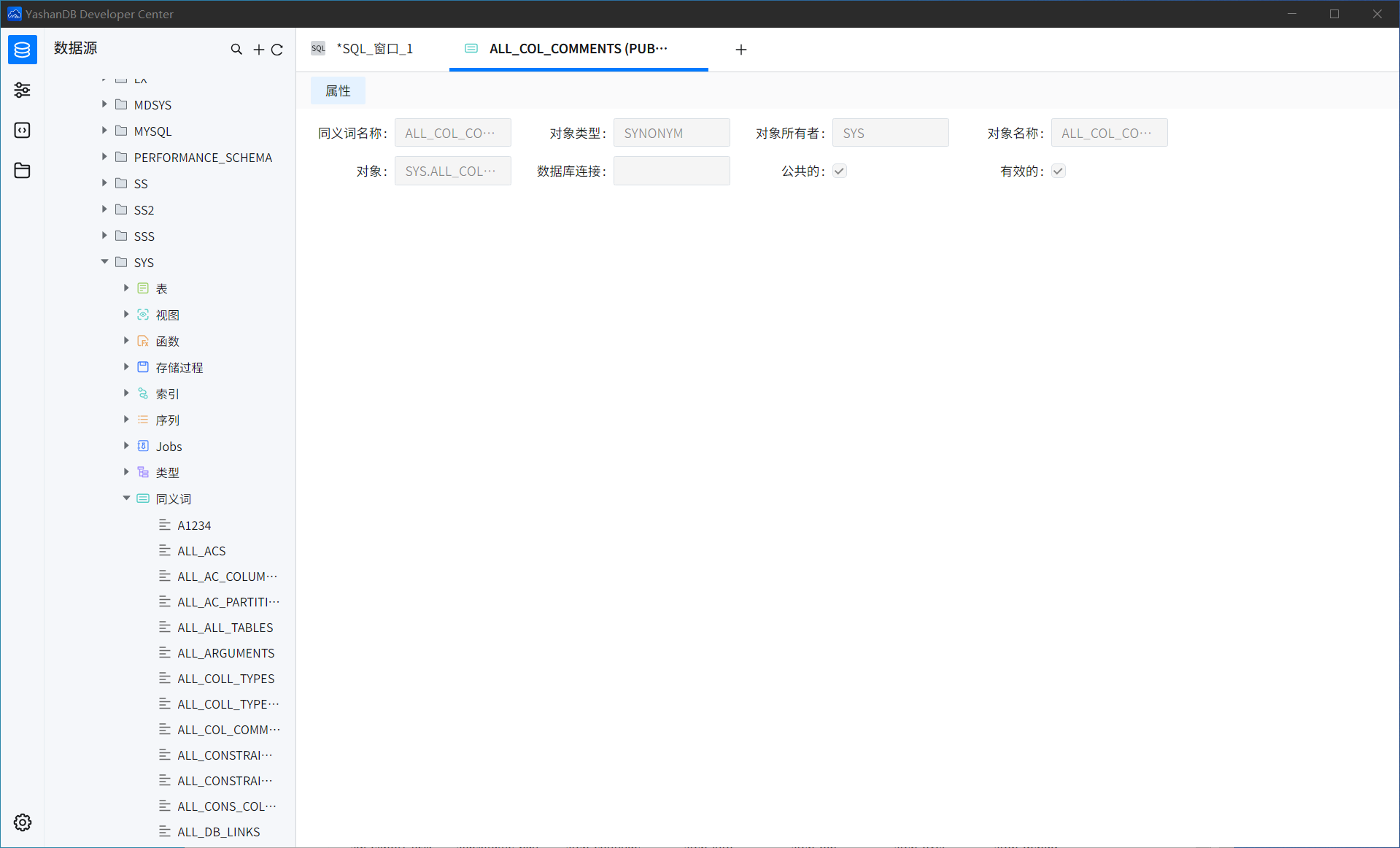This screenshot has width=1400, height=848.
Task: Click the 类型 type node icon
Action: [143, 472]
